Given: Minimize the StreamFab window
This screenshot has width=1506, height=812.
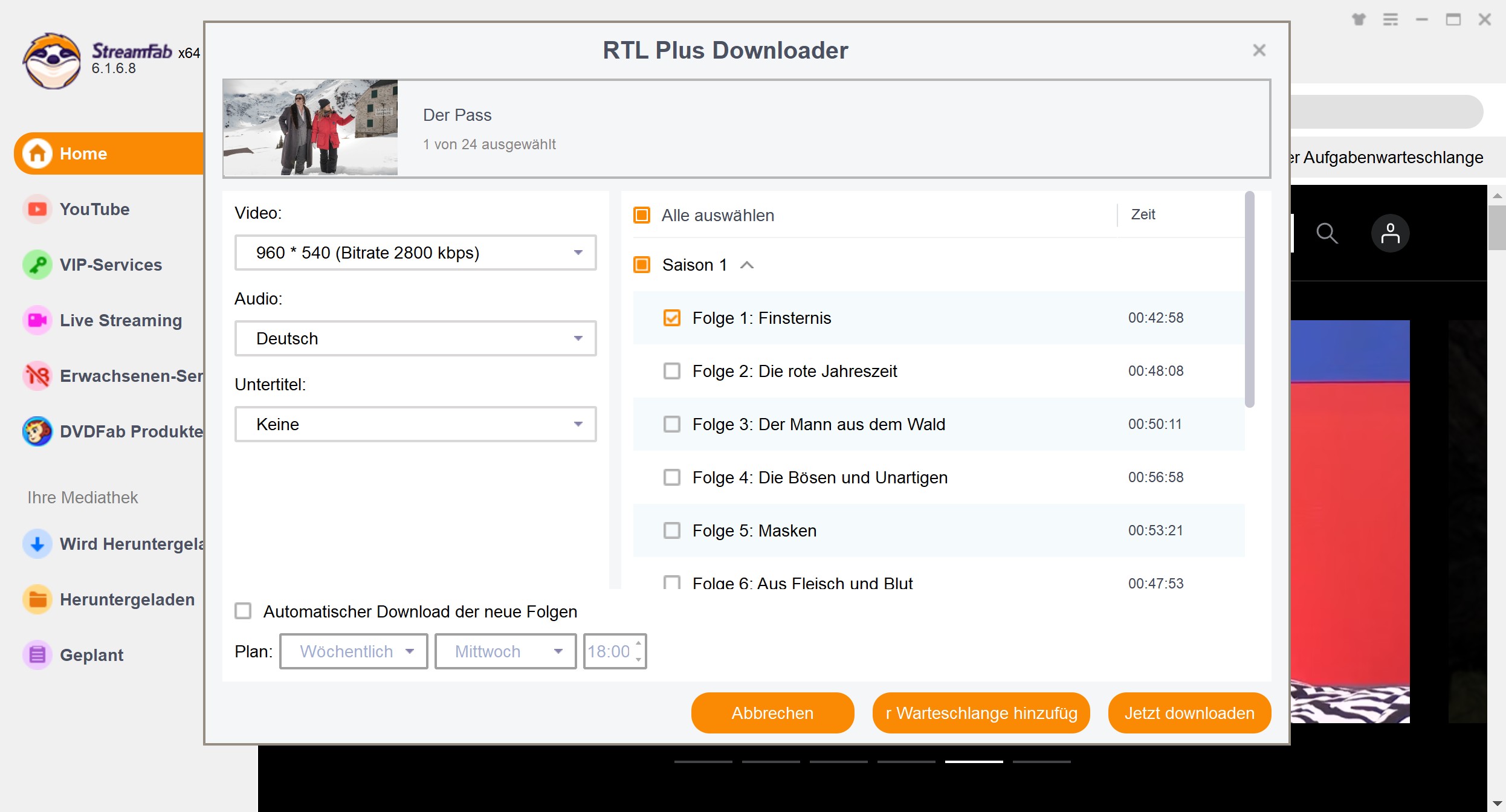Looking at the screenshot, I should (x=1422, y=19).
